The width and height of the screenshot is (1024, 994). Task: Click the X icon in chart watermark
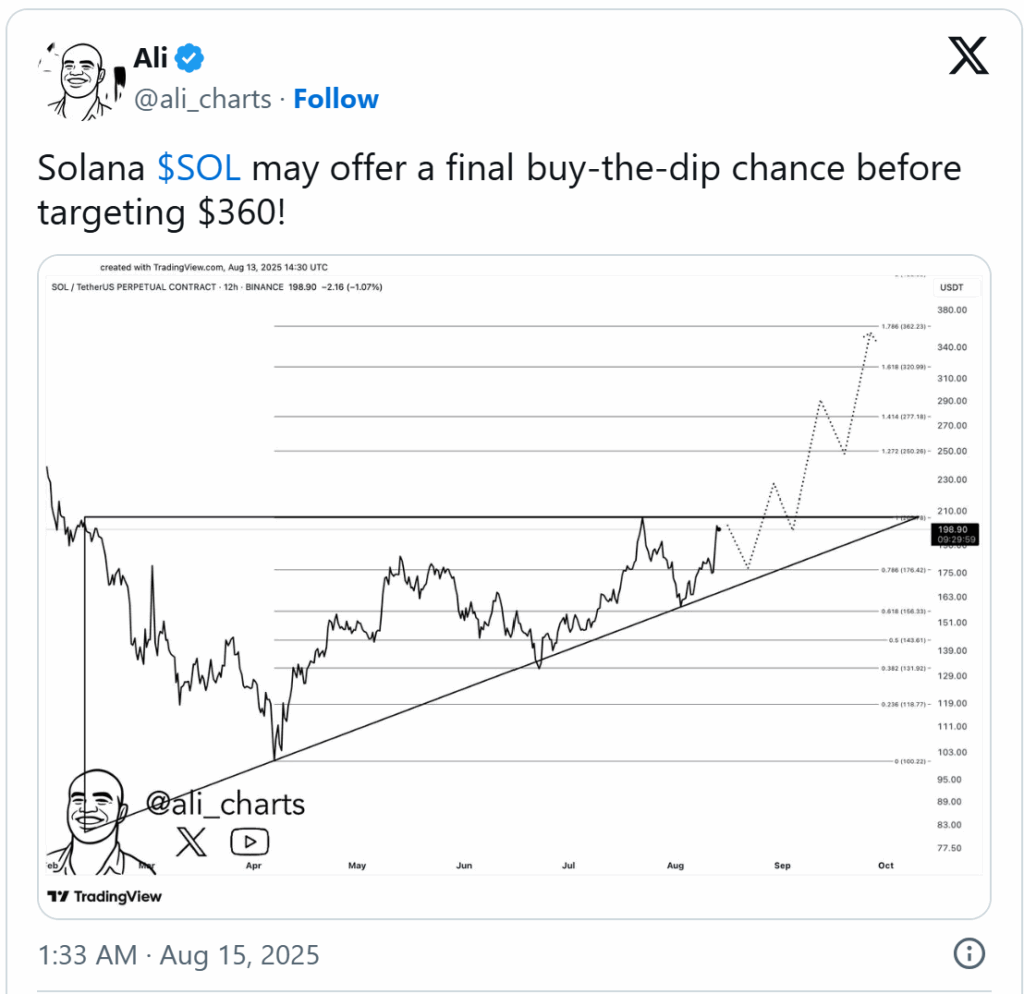(191, 841)
